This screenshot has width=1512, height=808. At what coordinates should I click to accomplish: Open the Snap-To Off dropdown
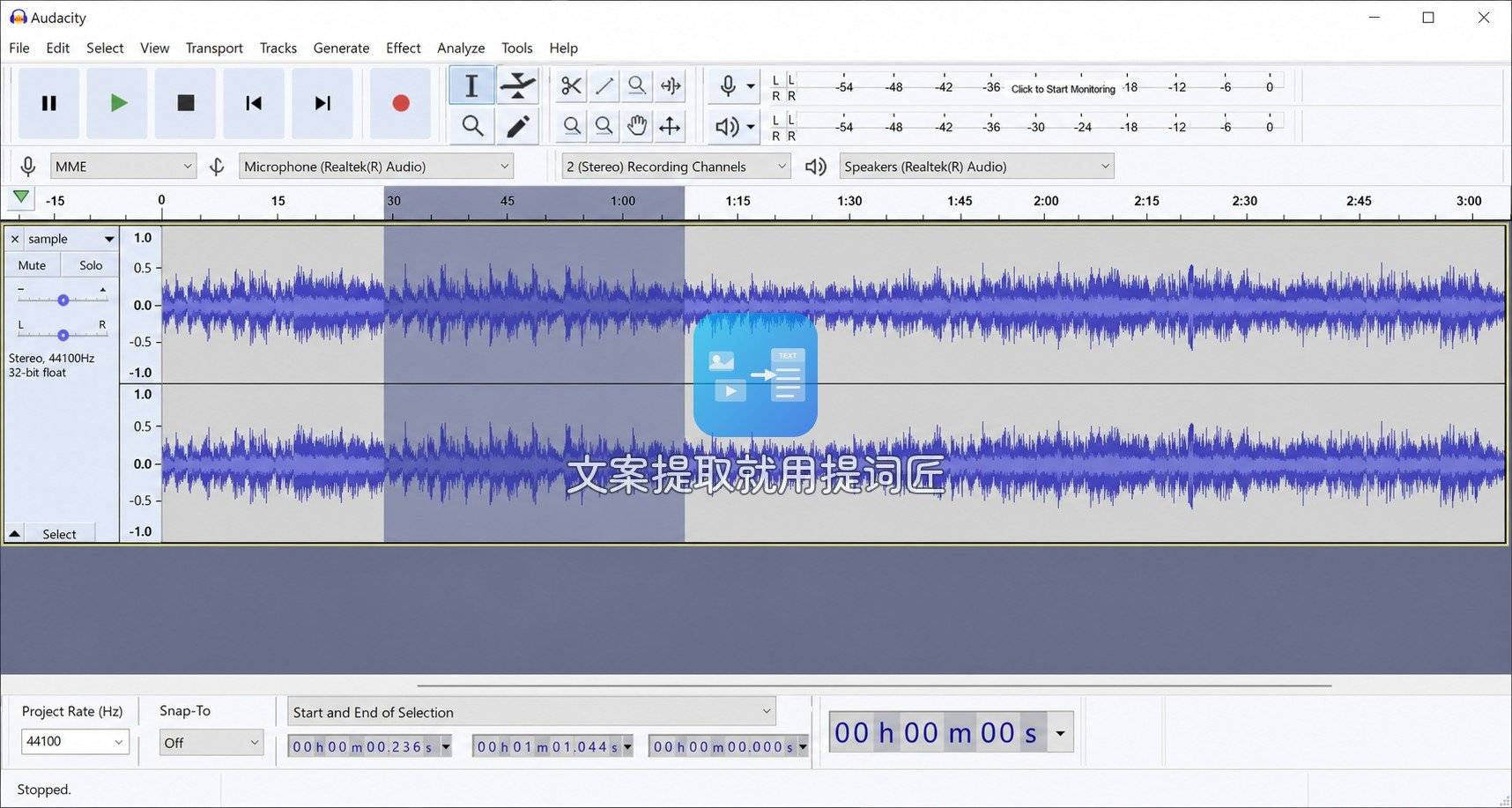click(x=211, y=743)
